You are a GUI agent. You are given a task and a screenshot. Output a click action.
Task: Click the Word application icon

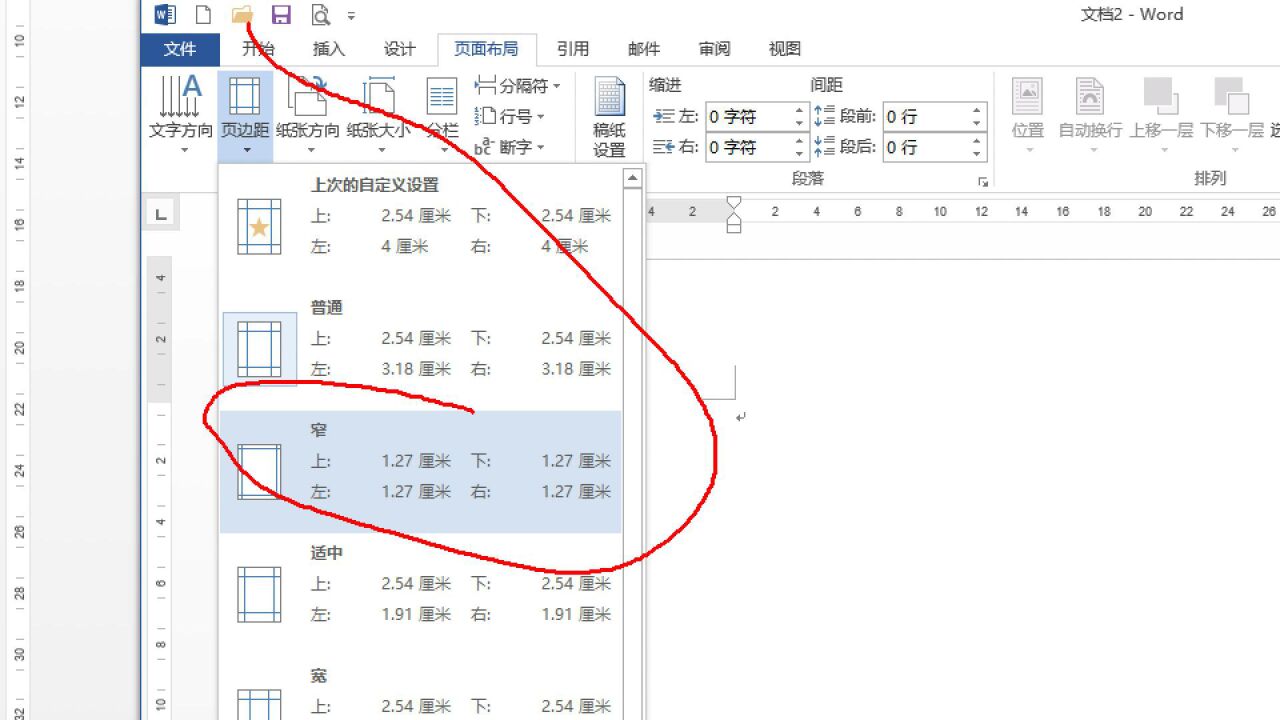coord(165,14)
